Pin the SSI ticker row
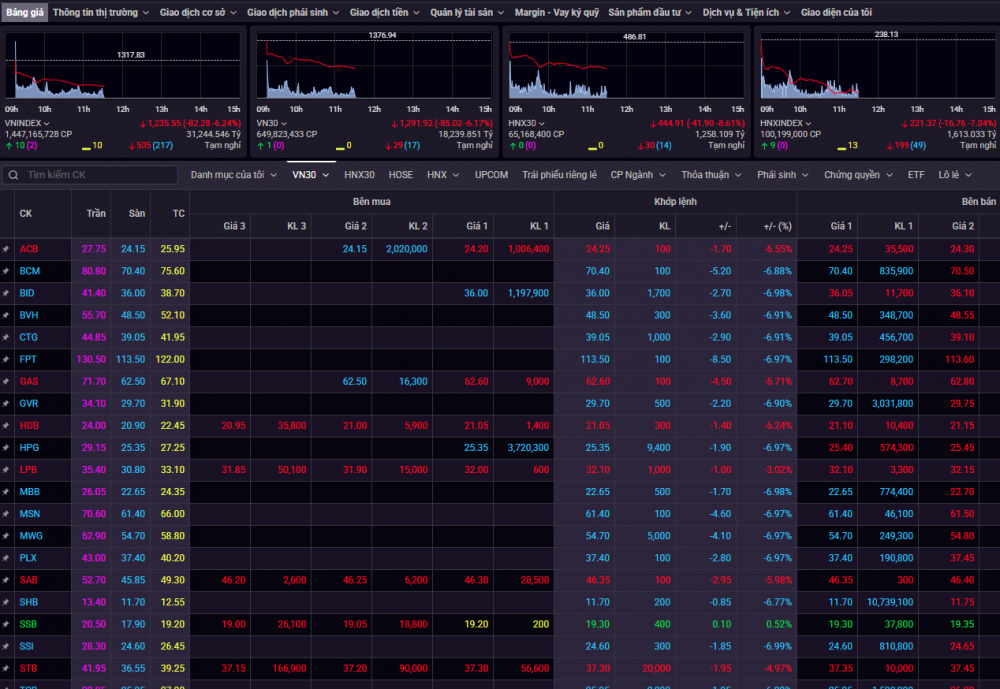Image resolution: width=1000 pixels, height=689 pixels. pyautogui.click(x=6, y=646)
